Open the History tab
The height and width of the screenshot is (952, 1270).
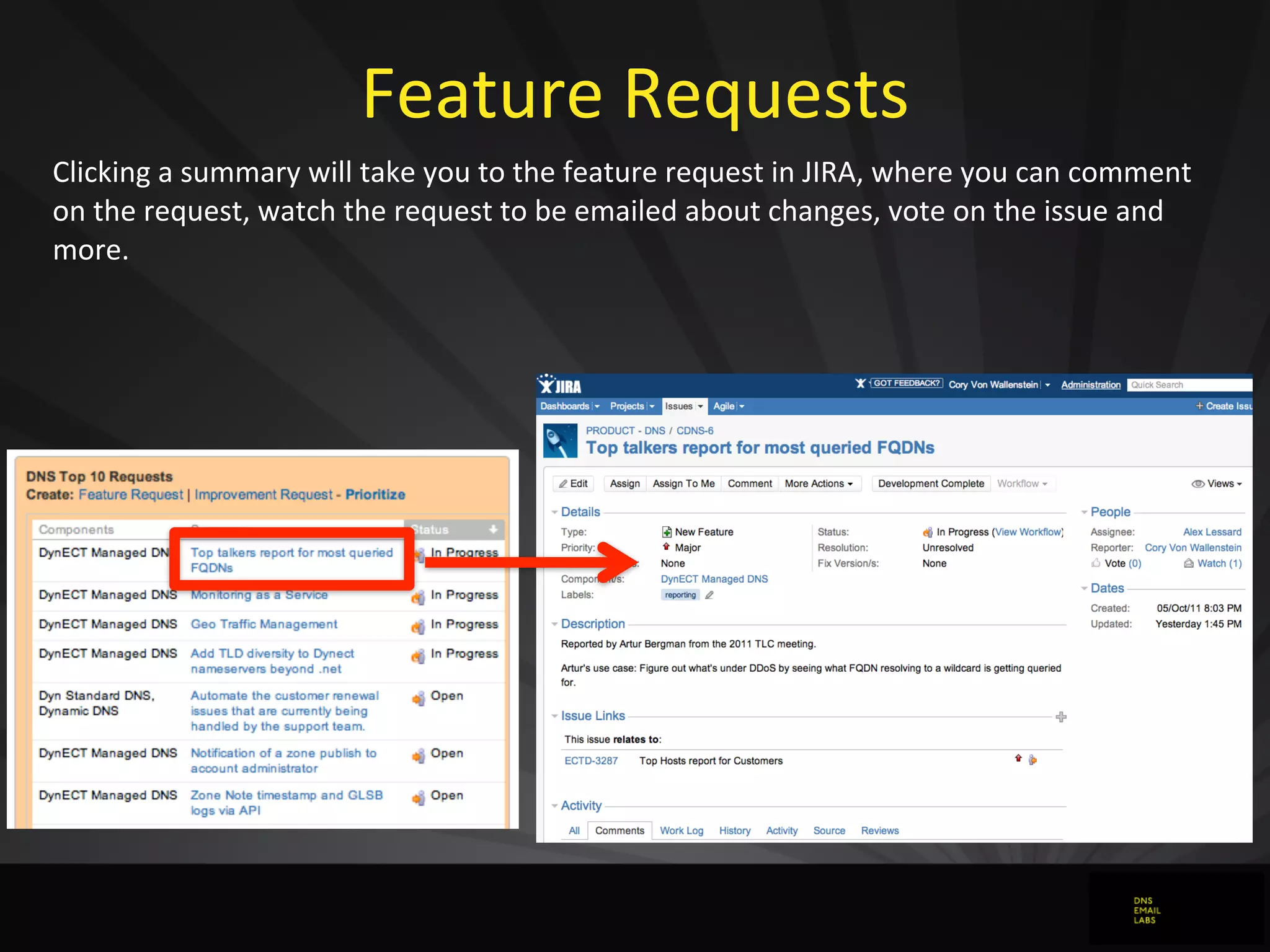click(735, 831)
